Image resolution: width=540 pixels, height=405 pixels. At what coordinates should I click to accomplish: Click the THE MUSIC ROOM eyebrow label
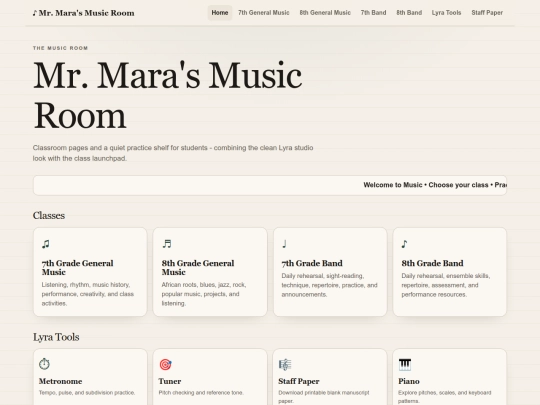60,48
